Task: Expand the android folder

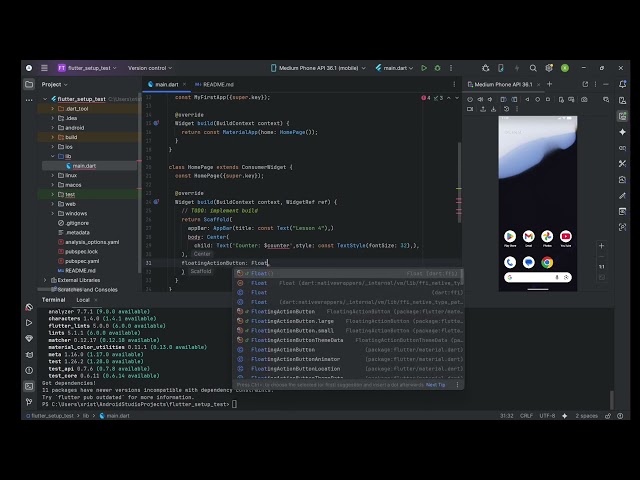Action: [x=53, y=128]
